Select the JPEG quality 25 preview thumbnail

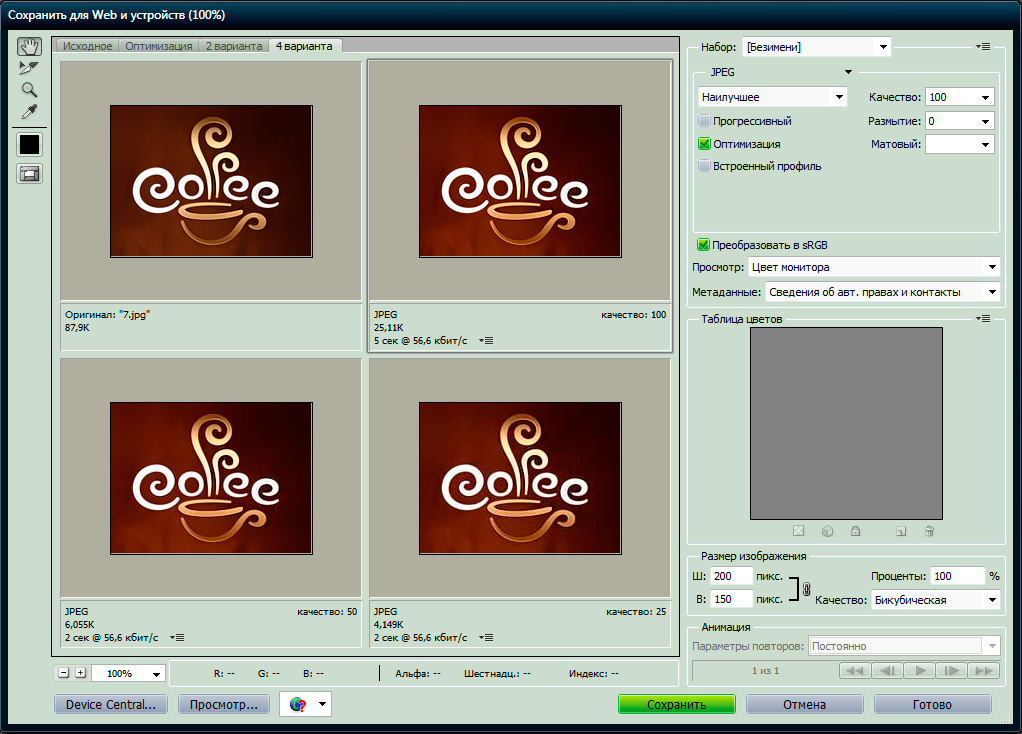click(x=520, y=478)
